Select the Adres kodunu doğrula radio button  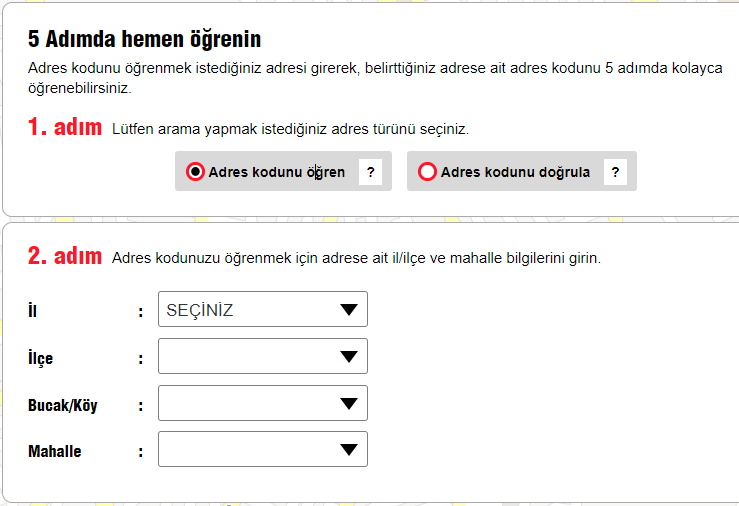point(428,172)
